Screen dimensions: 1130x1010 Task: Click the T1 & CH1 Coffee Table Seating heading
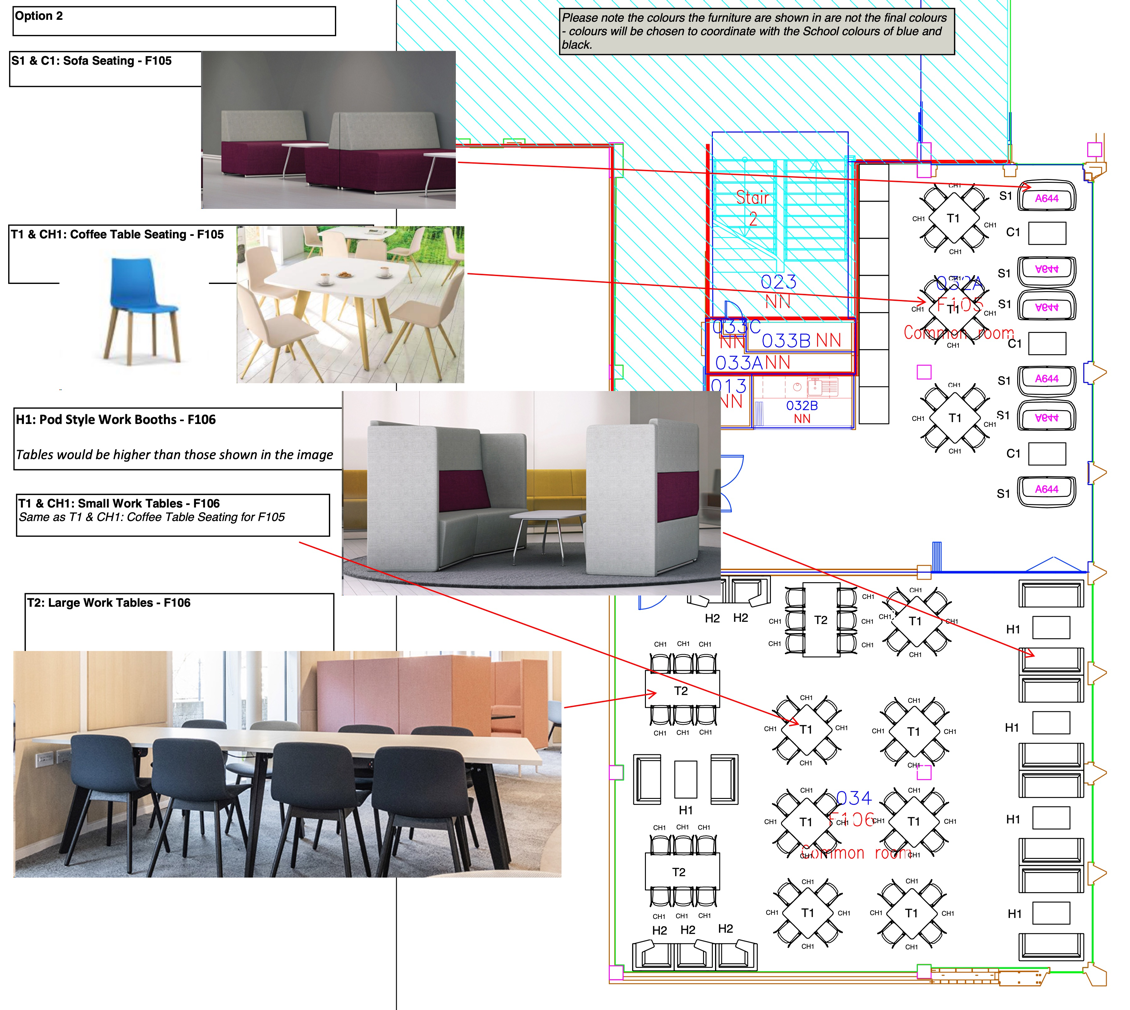[x=118, y=235]
